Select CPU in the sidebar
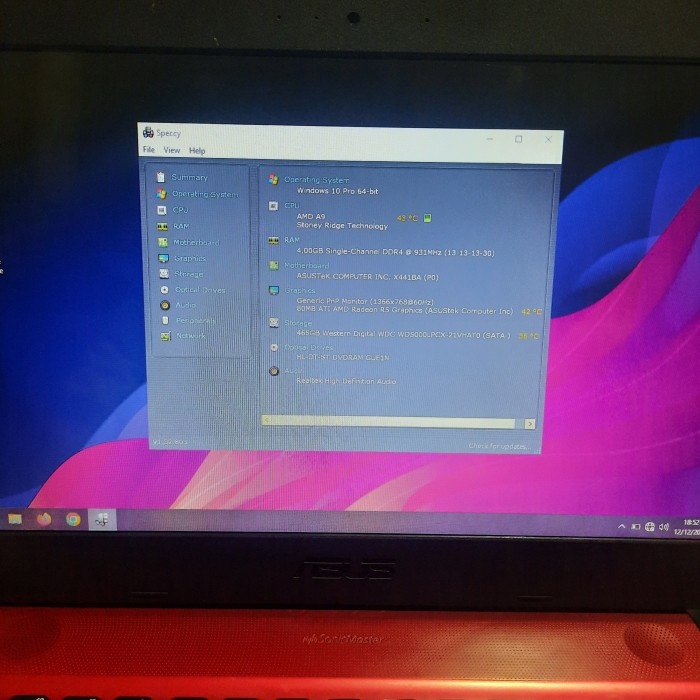The image size is (700, 700). point(180,210)
